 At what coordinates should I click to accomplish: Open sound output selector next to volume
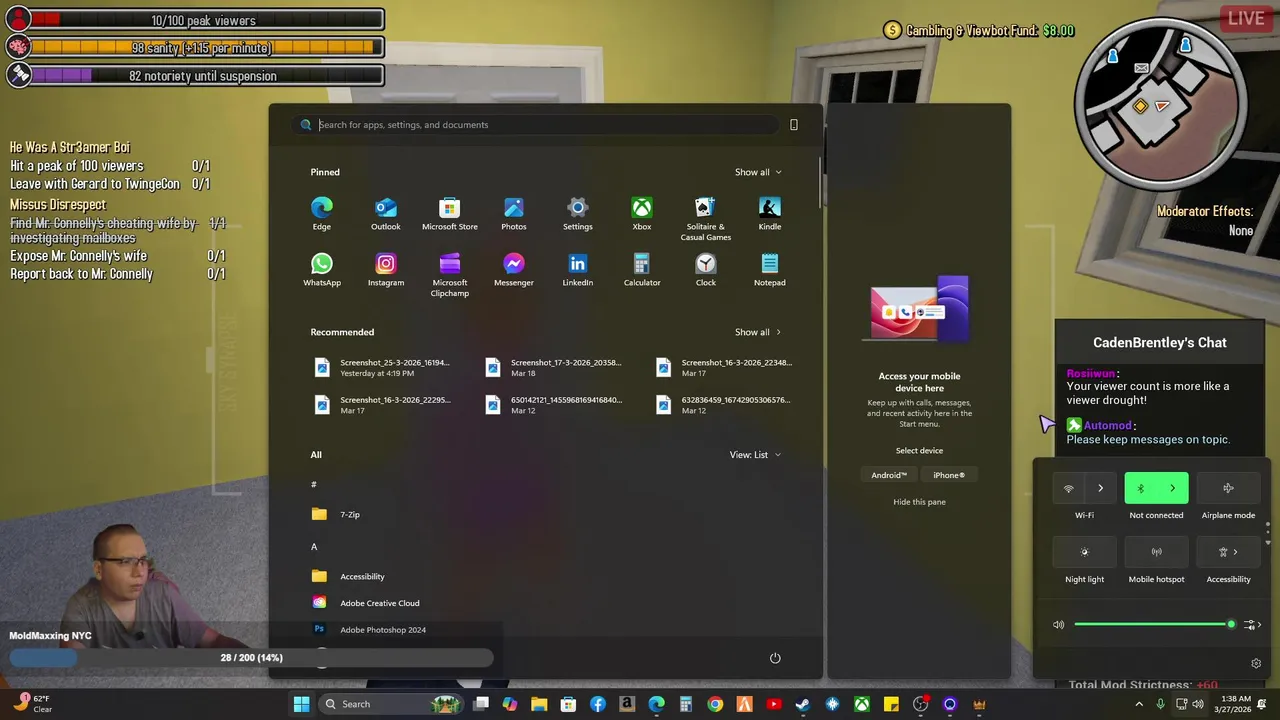click(1252, 625)
